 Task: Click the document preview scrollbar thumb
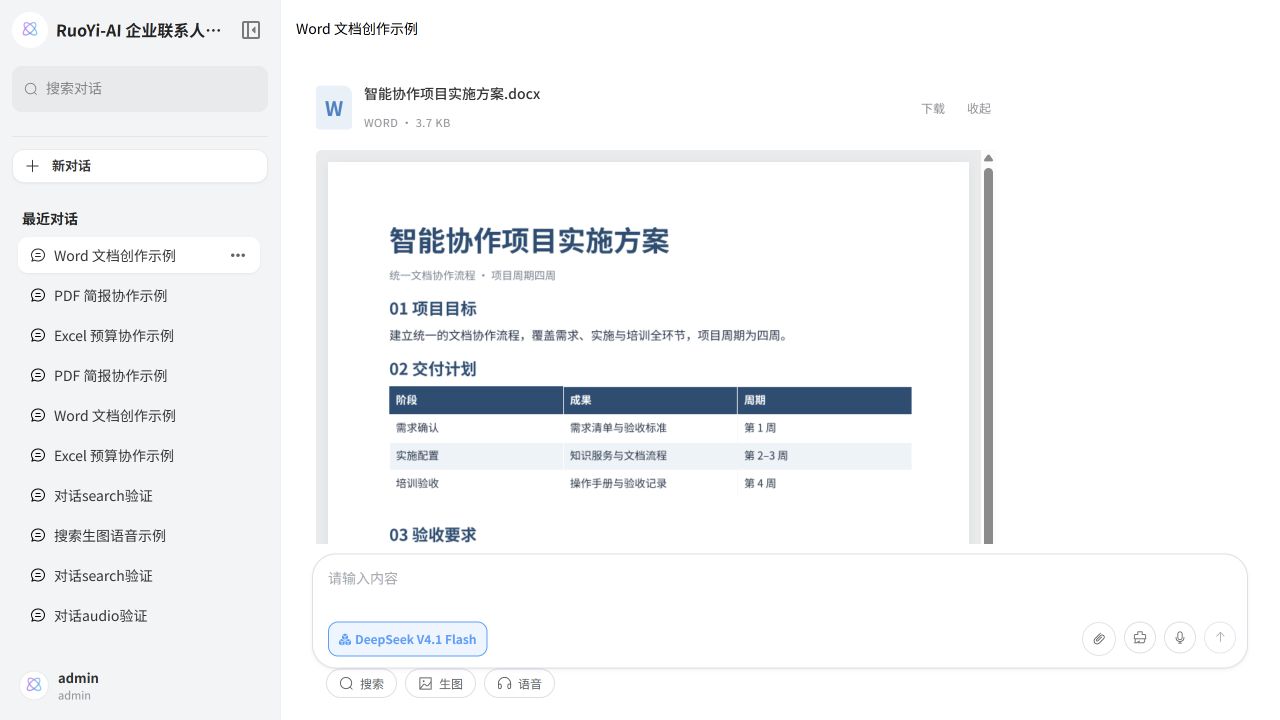[x=988, y=355]
